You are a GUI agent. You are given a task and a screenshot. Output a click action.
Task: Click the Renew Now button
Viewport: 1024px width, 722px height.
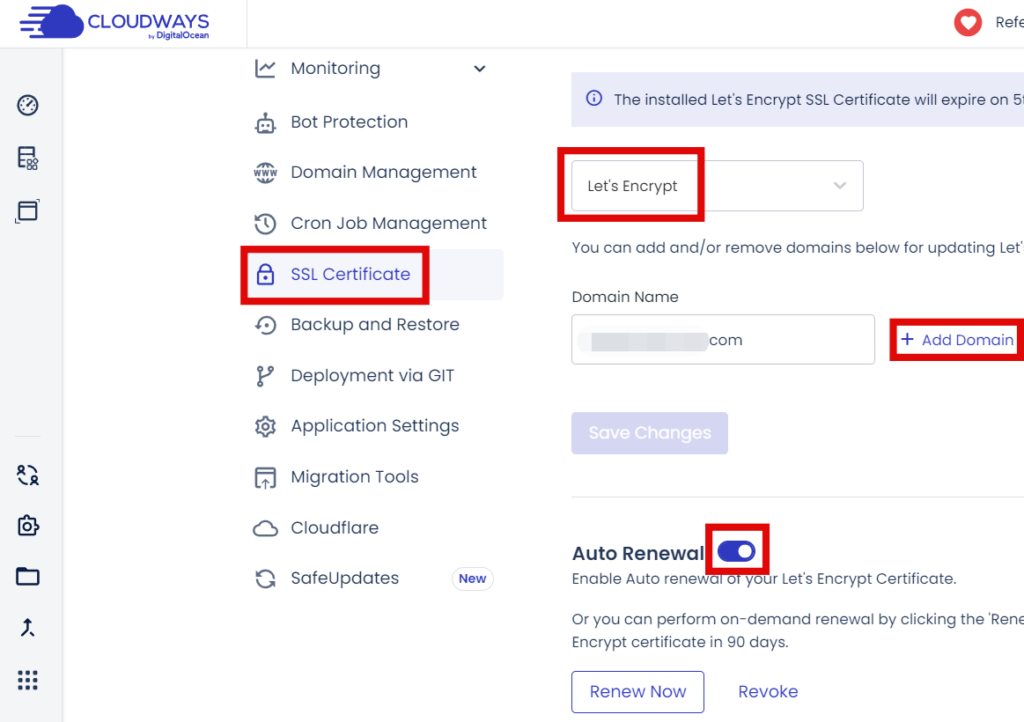(x=637, y=692)
